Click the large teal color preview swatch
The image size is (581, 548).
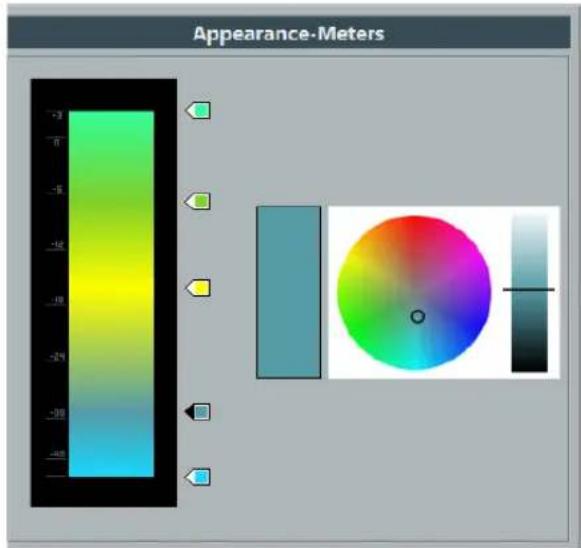289,292
